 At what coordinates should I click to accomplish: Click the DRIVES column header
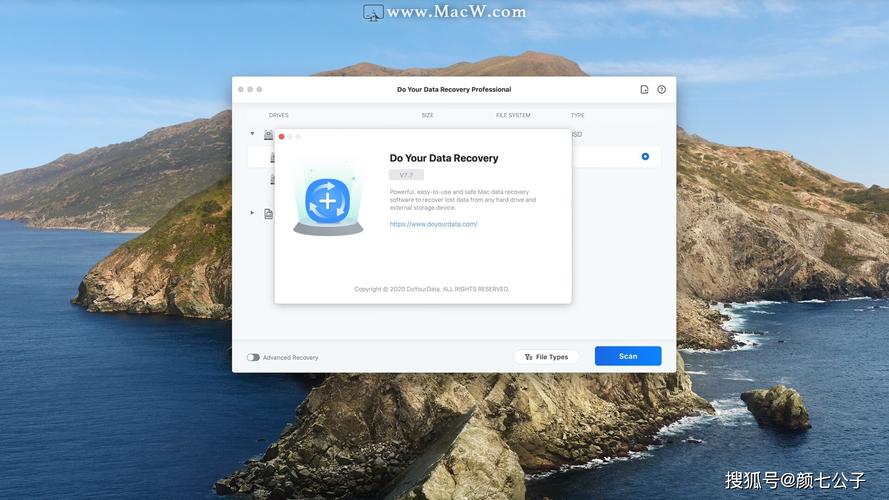coord(278,115)
